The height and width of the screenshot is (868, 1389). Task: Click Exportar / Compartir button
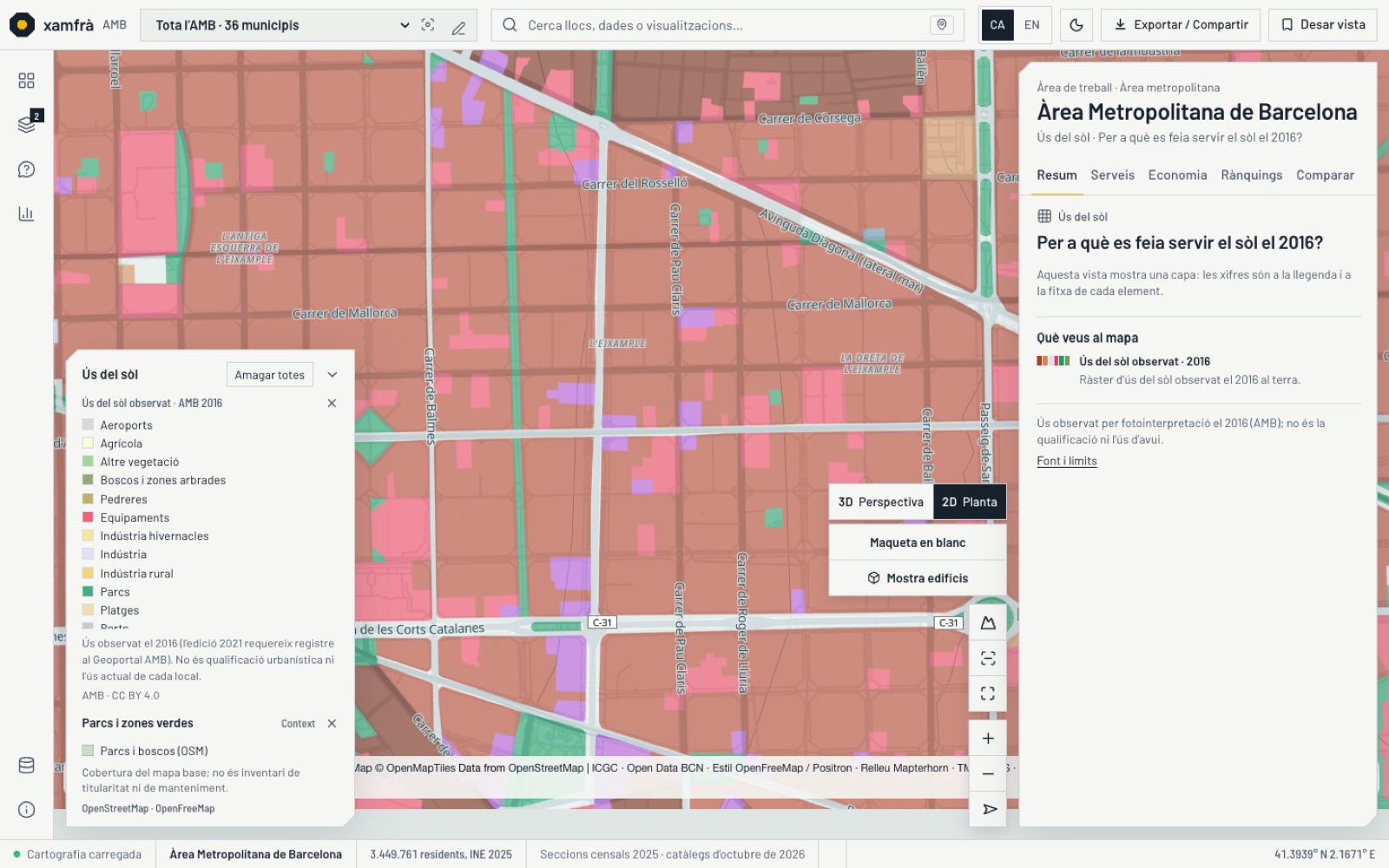(x=1181, y=25)
